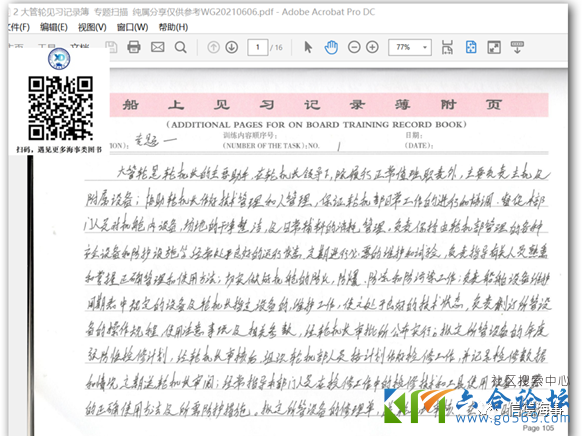582x436 pixels.
Task: Click the NUMBER OF THE TASK label
Action: coord(271,146)
